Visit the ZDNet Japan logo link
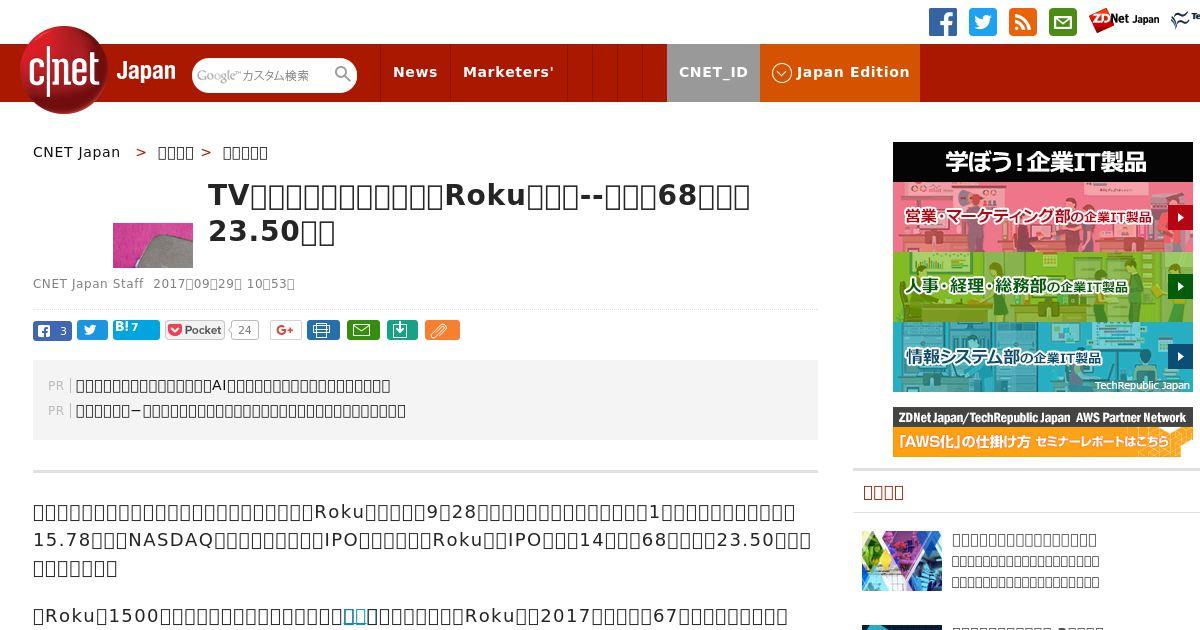This screenshot has height=630, width=1200. (1124, 19)
